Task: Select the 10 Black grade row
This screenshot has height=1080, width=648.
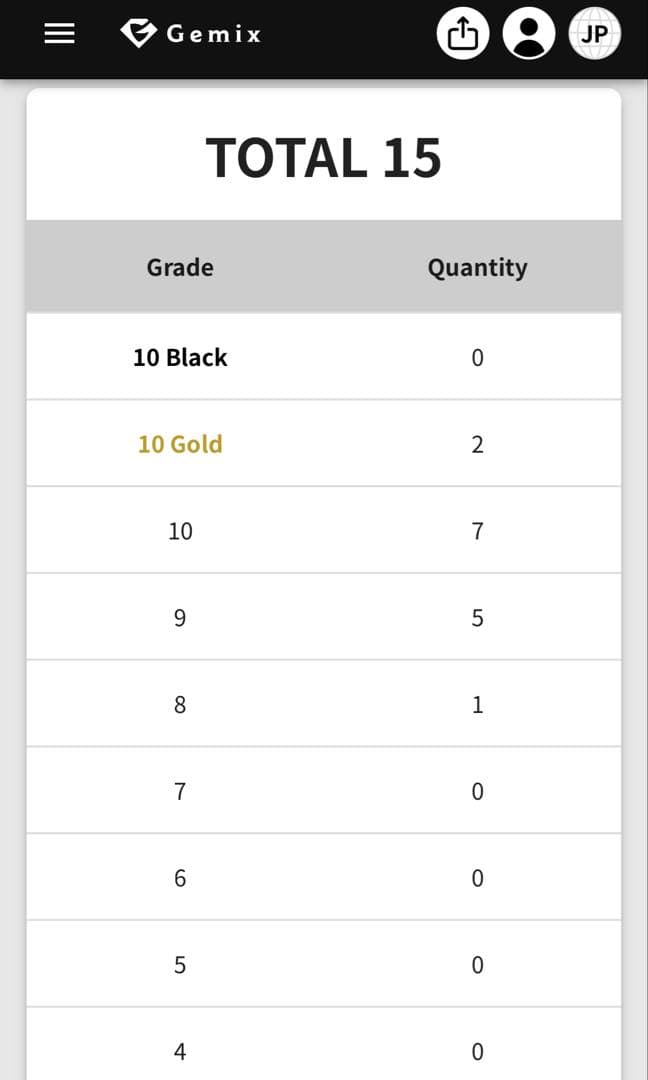Action: (180, 357)
